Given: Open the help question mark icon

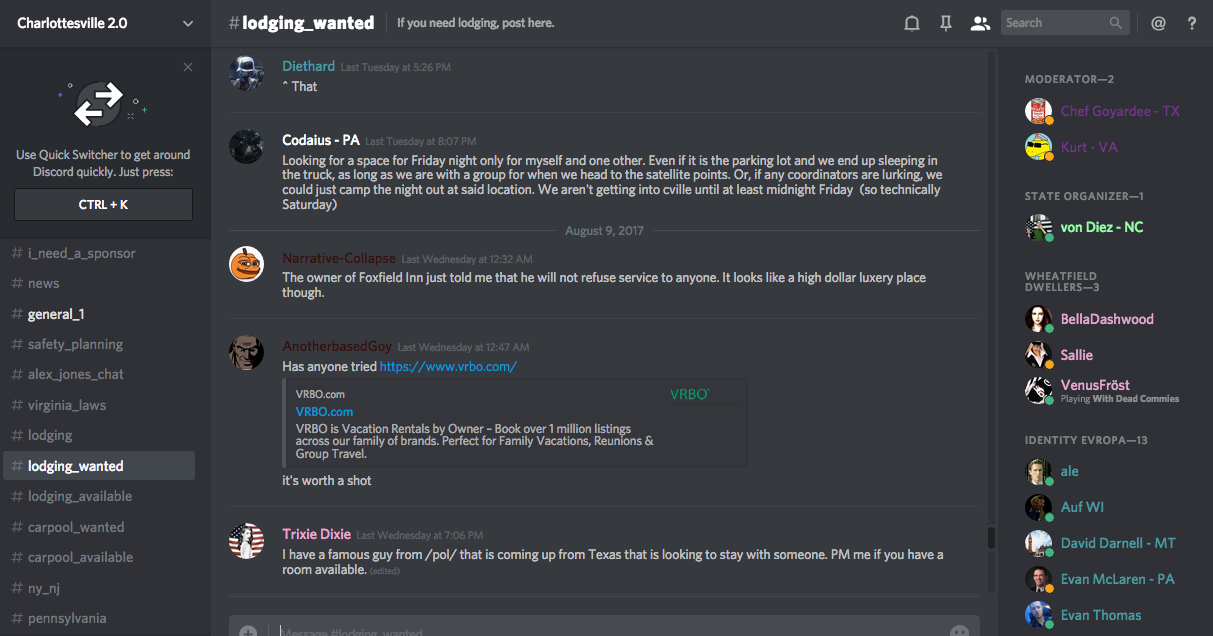Looking at the screenshot, I should point(1192,23).
